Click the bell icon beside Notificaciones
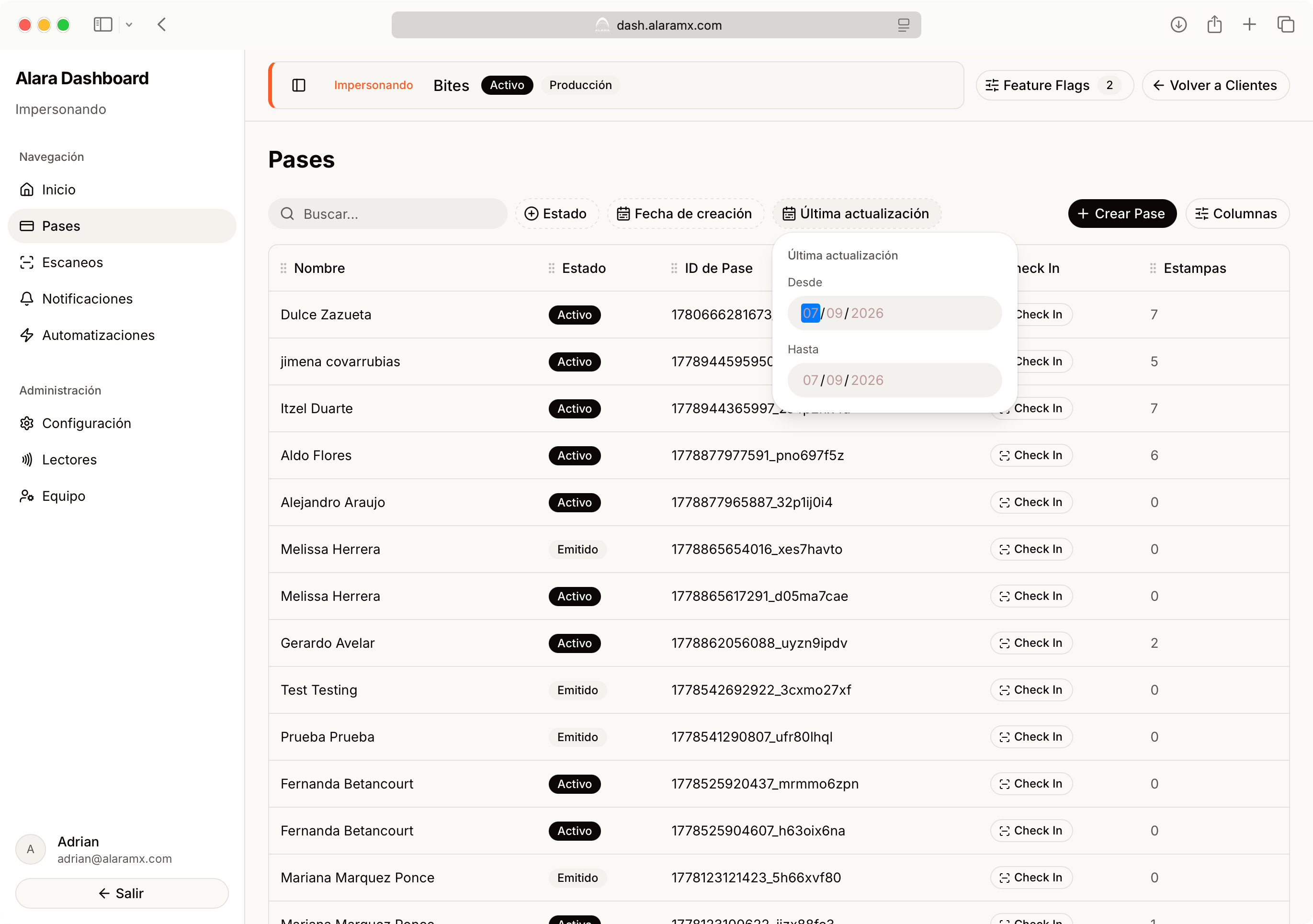1313x924 pixels. coord(27,298)
